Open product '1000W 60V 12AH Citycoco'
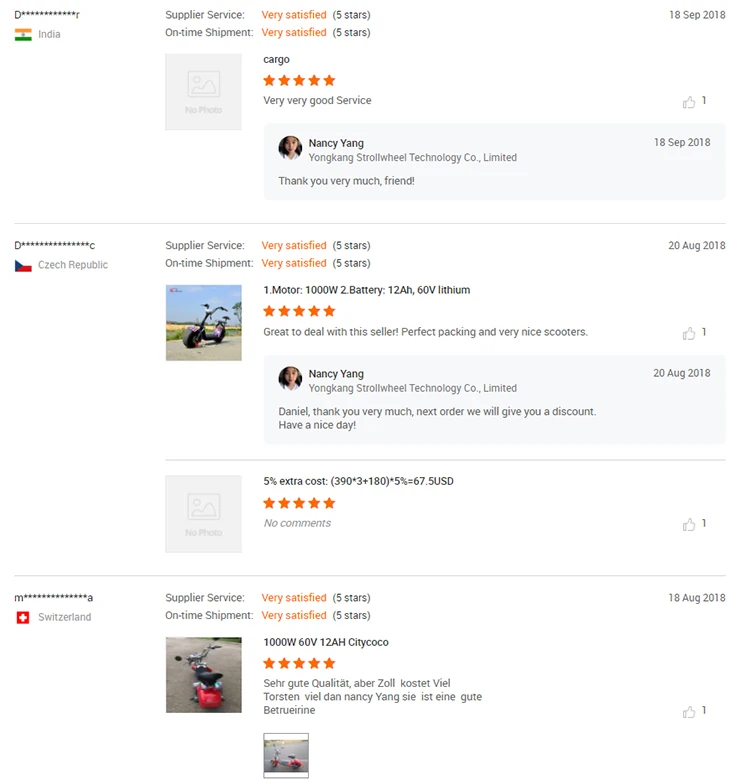The height and width of the screenshot is (780, 750). [x=326, y=642]
